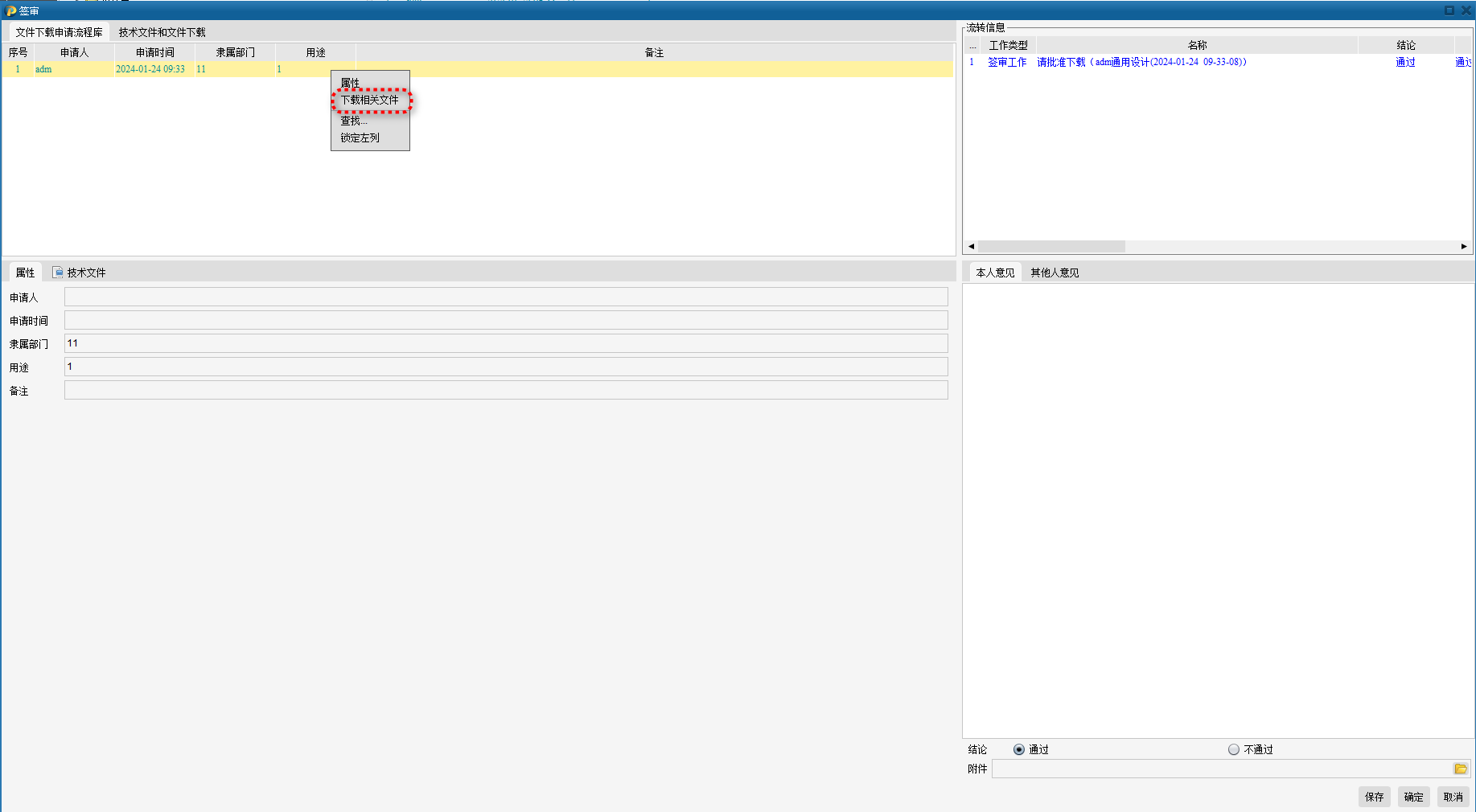Image resolution: width=1476 pixels, height=812 pixels.
Task: Click the 名称 column header in 流转信息
Action: (x=1197, y=45)
